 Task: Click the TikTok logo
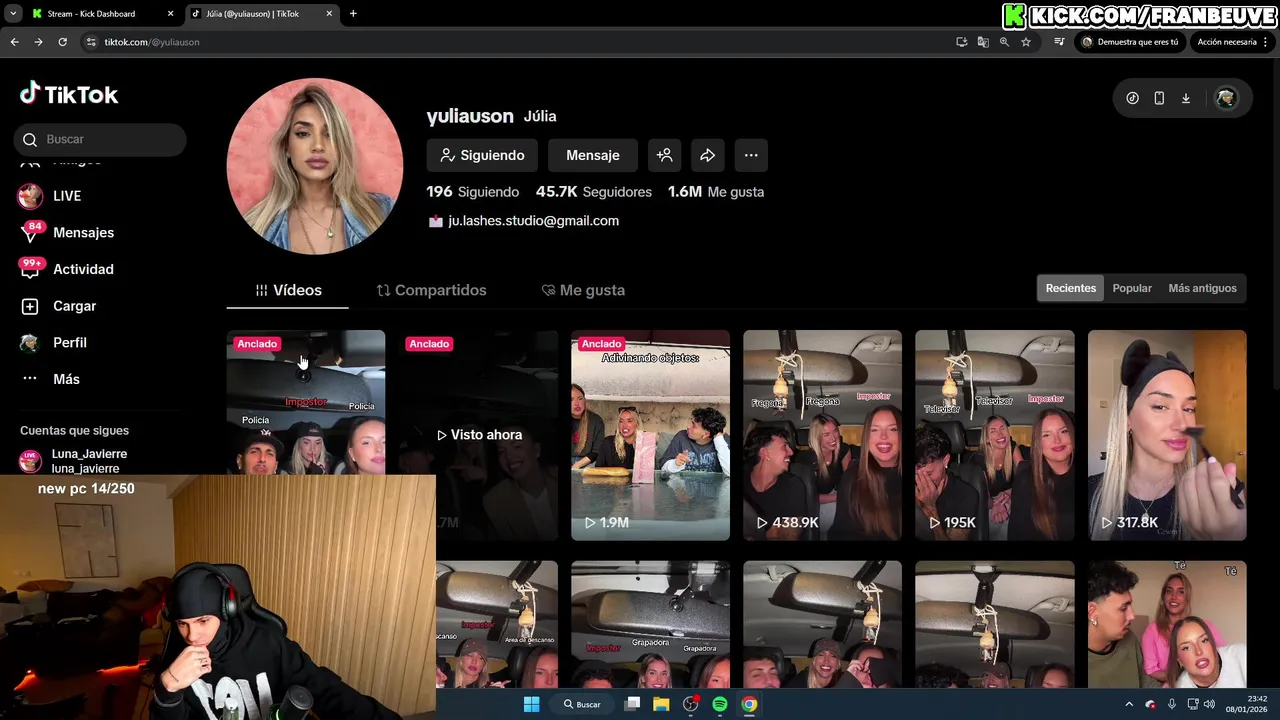pyautogui.click(x=69, y=95)
